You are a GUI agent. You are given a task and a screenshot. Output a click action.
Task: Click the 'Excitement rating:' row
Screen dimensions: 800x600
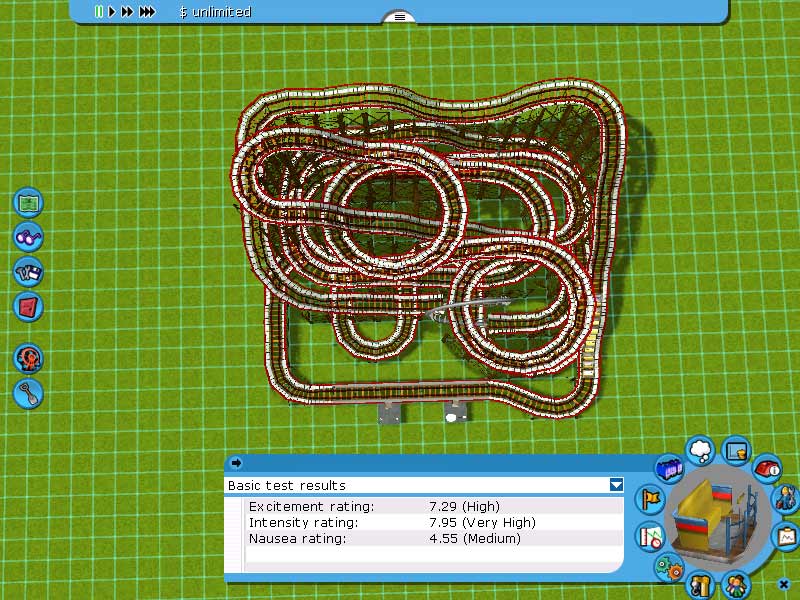(434, 506)
